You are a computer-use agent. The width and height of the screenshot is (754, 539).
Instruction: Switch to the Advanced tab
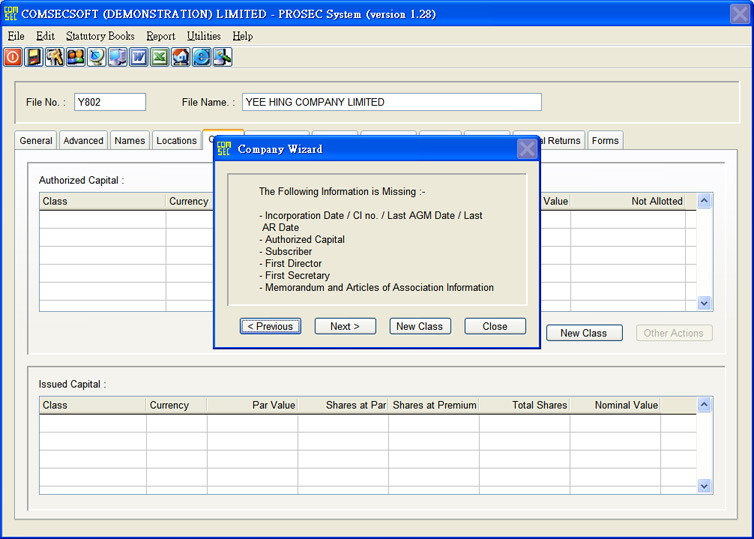click(83, 141)
